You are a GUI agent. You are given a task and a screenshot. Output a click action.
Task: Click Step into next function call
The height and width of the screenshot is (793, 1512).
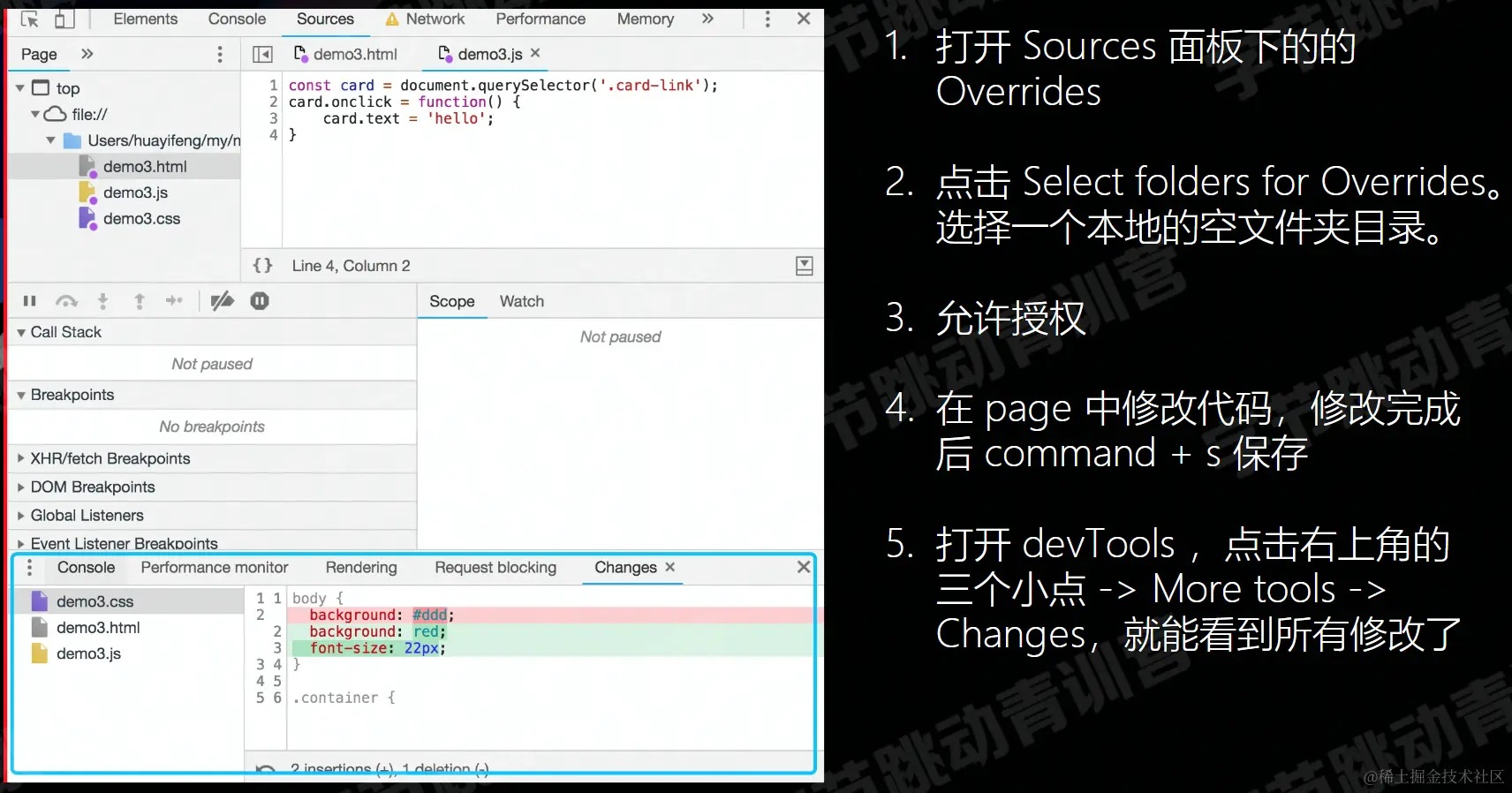102,301
